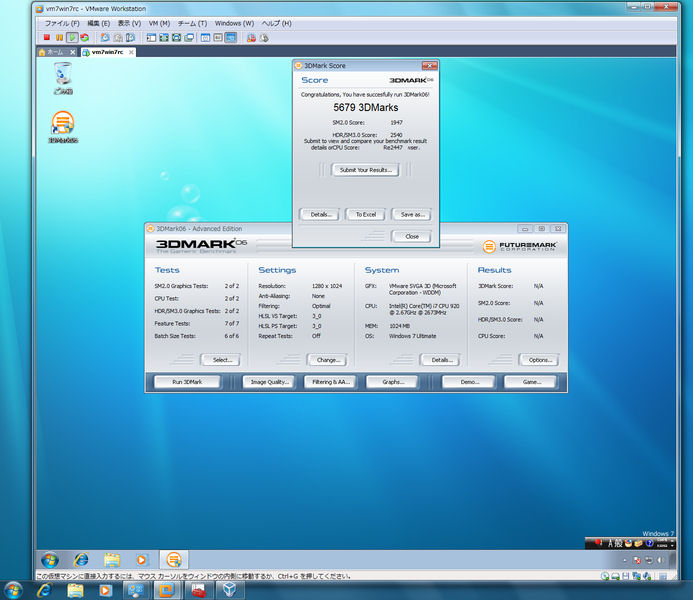Click the Revert to Snapshot toolbar icon

pyautogui.click(x=118, y=38)
